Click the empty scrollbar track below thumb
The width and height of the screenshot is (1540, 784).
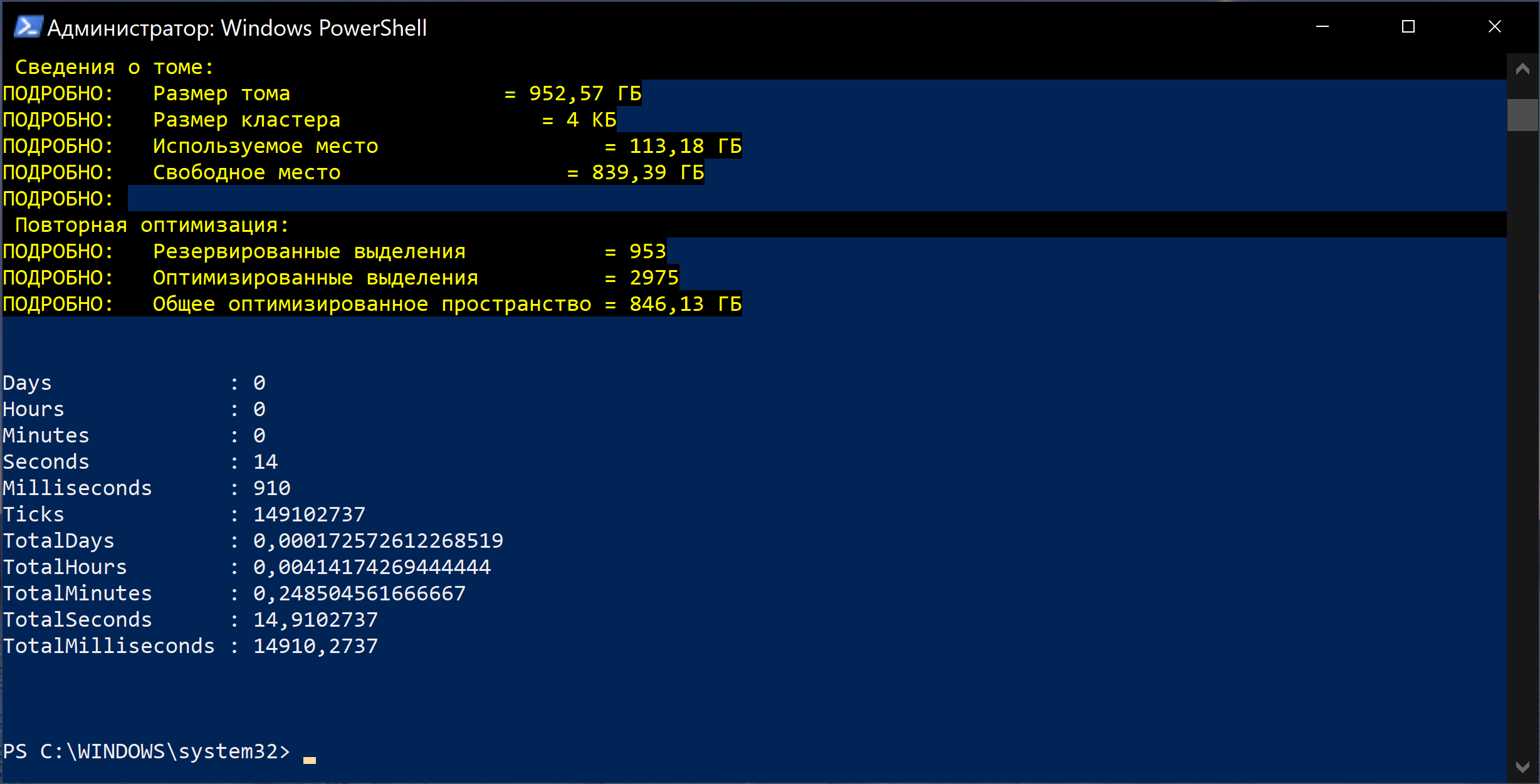point(1522,439)
